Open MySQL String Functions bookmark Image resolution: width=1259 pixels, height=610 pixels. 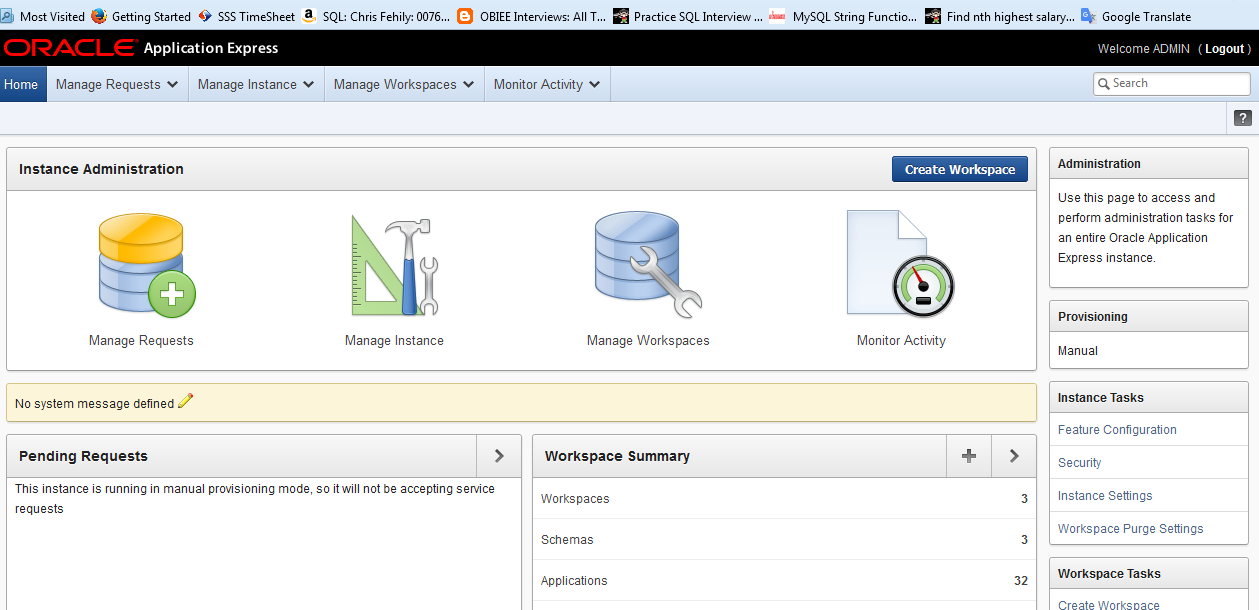(844, 16)
